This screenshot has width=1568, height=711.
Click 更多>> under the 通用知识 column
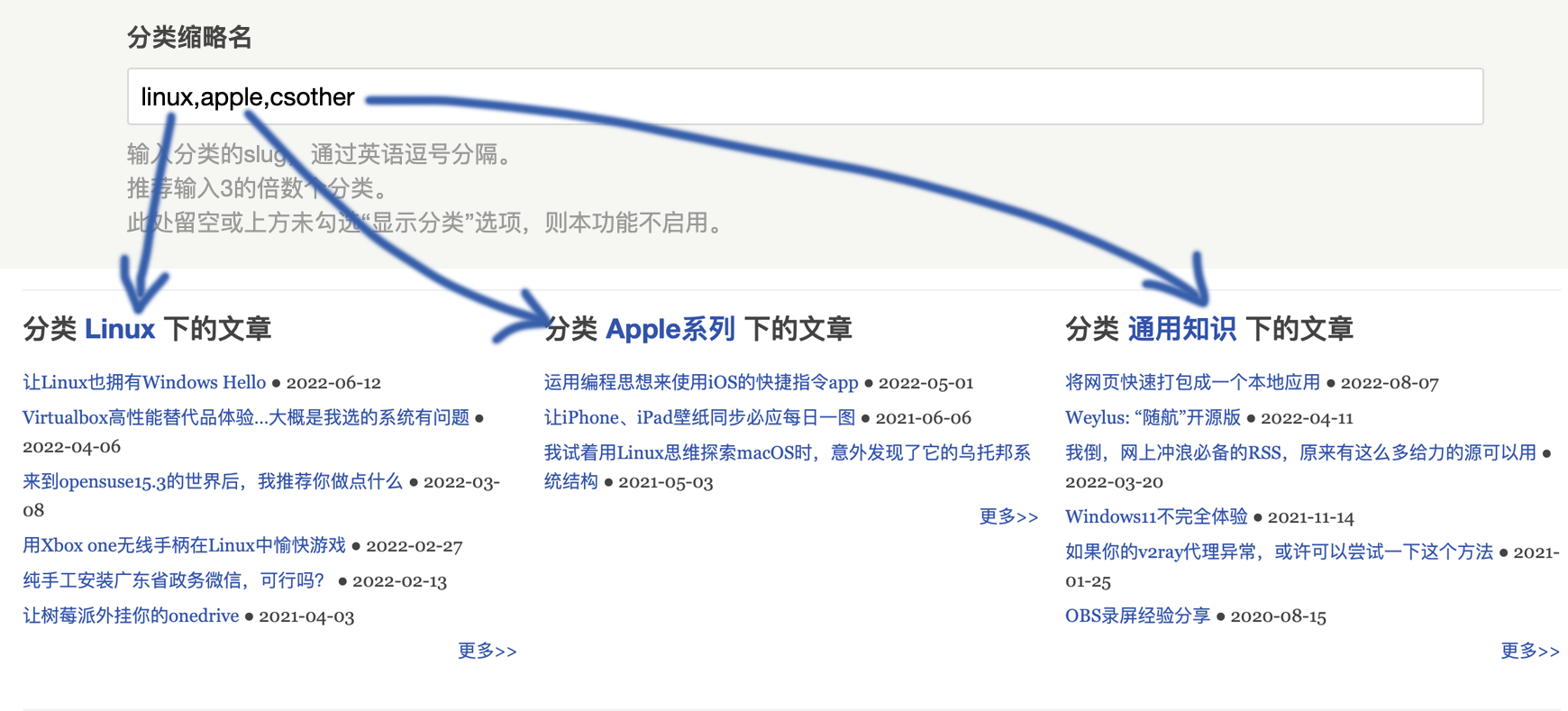[1529, 651]
